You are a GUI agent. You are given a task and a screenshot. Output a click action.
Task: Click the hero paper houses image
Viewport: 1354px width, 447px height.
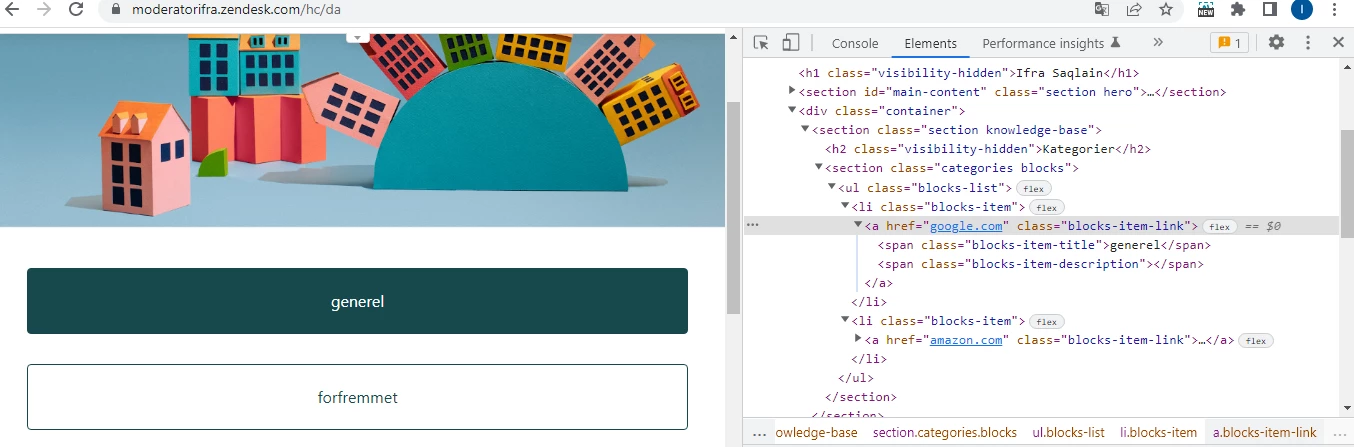pos(362,130)
